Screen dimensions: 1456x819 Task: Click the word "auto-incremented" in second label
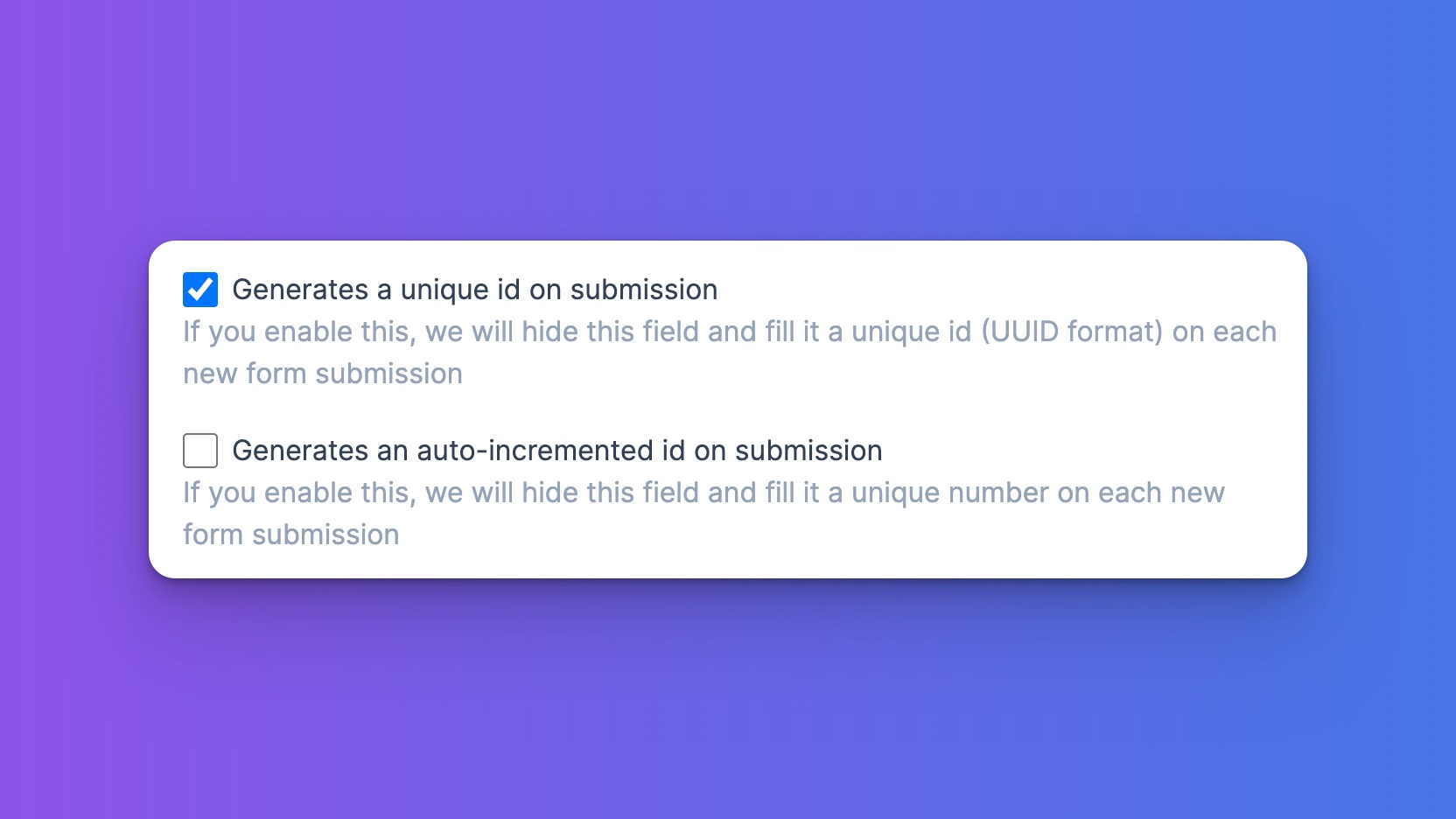tap(535, 451)
